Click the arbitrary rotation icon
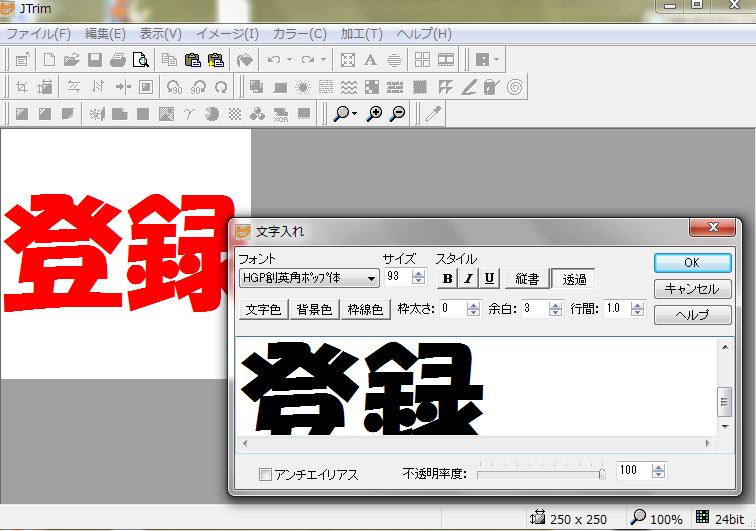756x531 pixels. tap(221, 87)
